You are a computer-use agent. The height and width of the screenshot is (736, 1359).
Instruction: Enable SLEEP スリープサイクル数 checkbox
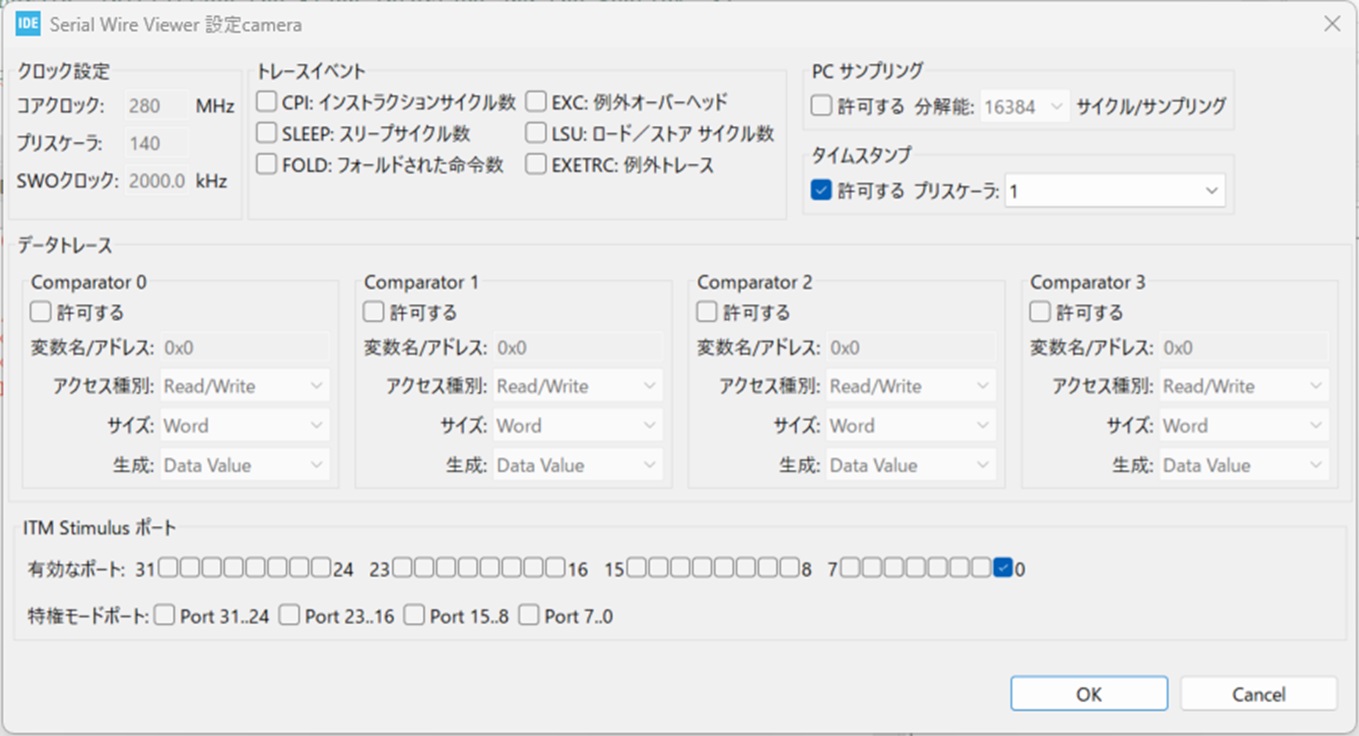pos(266,133)
